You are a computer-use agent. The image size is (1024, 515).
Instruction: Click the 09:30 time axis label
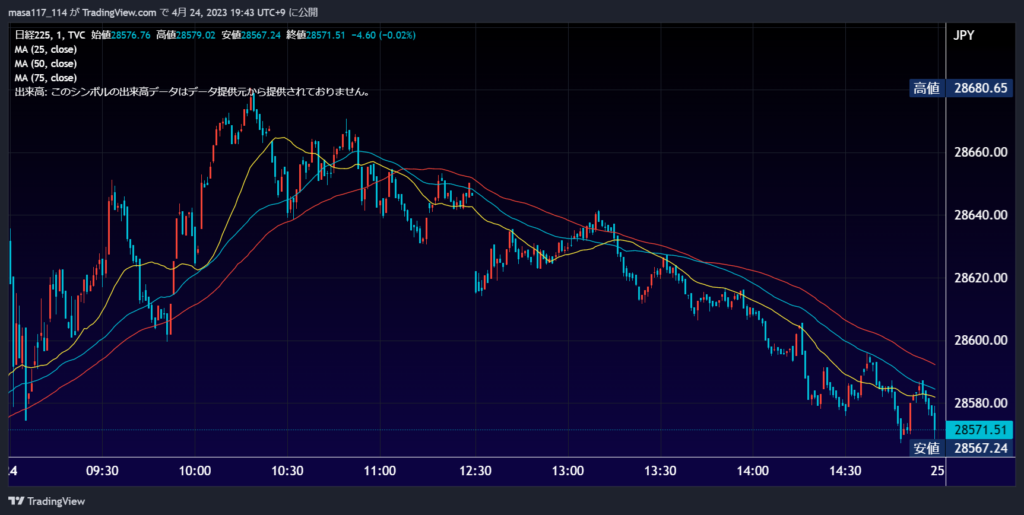(x=102, y=471)
